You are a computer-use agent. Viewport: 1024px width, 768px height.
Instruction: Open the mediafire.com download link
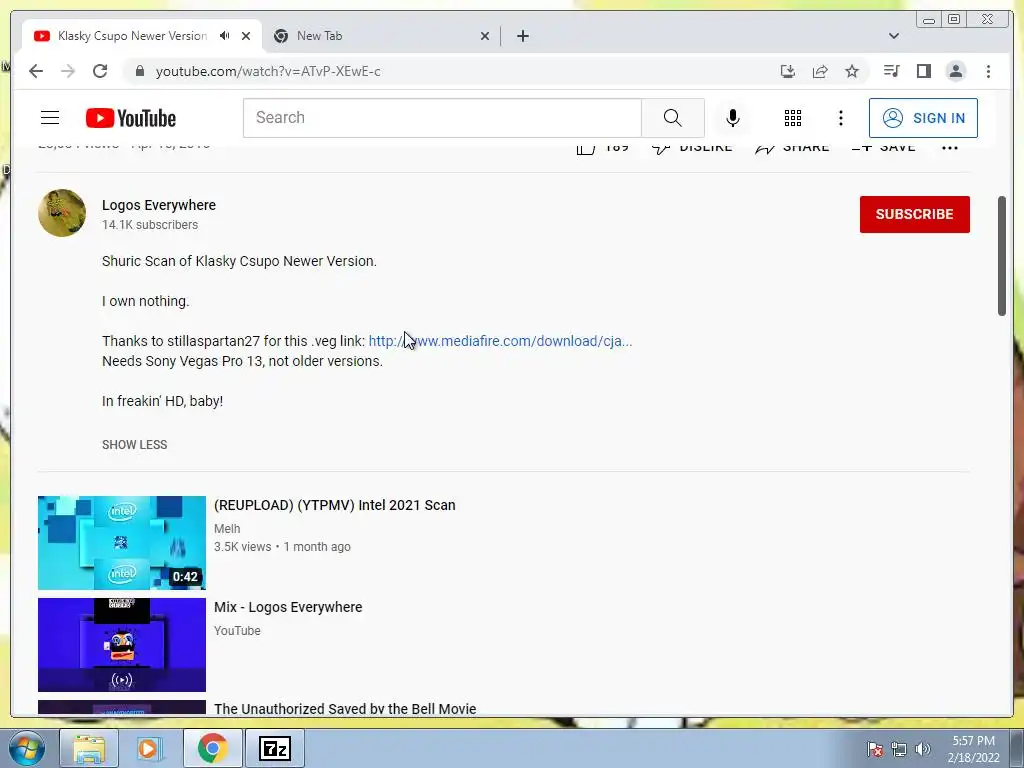[500, 341]
